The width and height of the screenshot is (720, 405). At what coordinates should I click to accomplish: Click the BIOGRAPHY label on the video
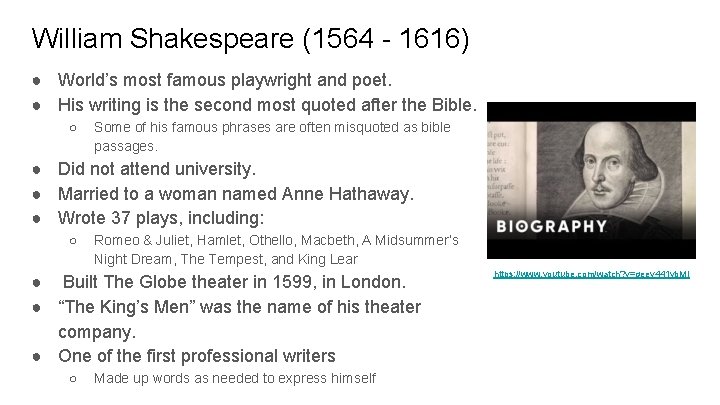[551, 226]
